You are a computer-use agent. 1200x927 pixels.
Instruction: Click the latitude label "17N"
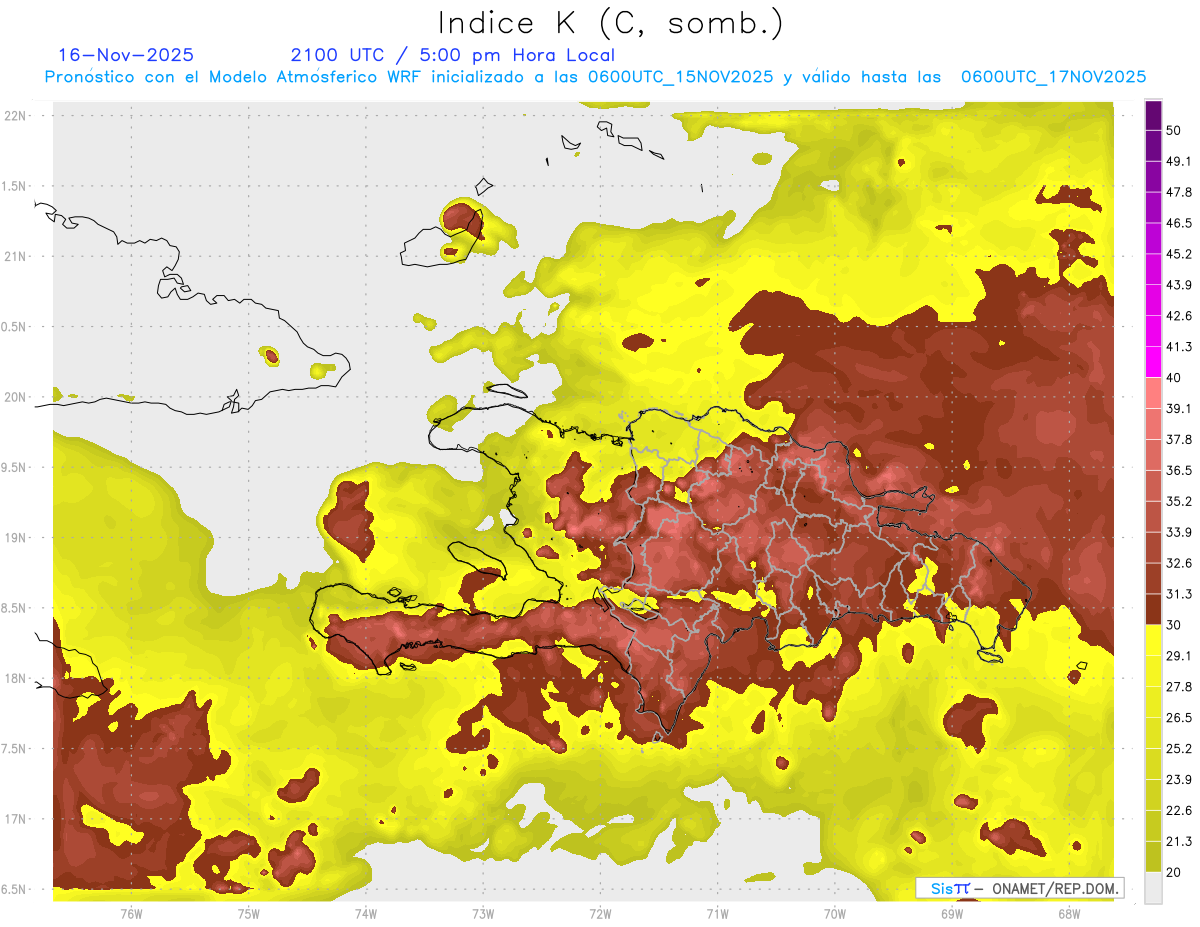click(x=16, y=819)
